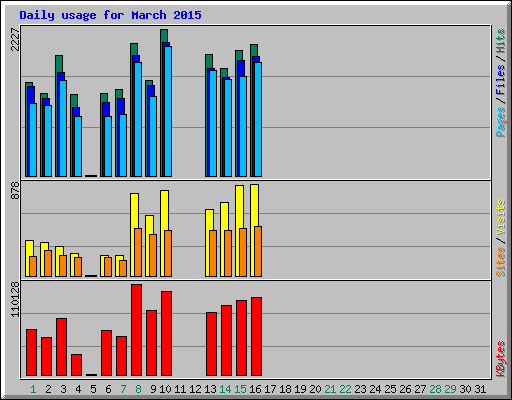Click day 29 on the date axis
The height and width of the screenshot is (400, 512).
point(450,389)
